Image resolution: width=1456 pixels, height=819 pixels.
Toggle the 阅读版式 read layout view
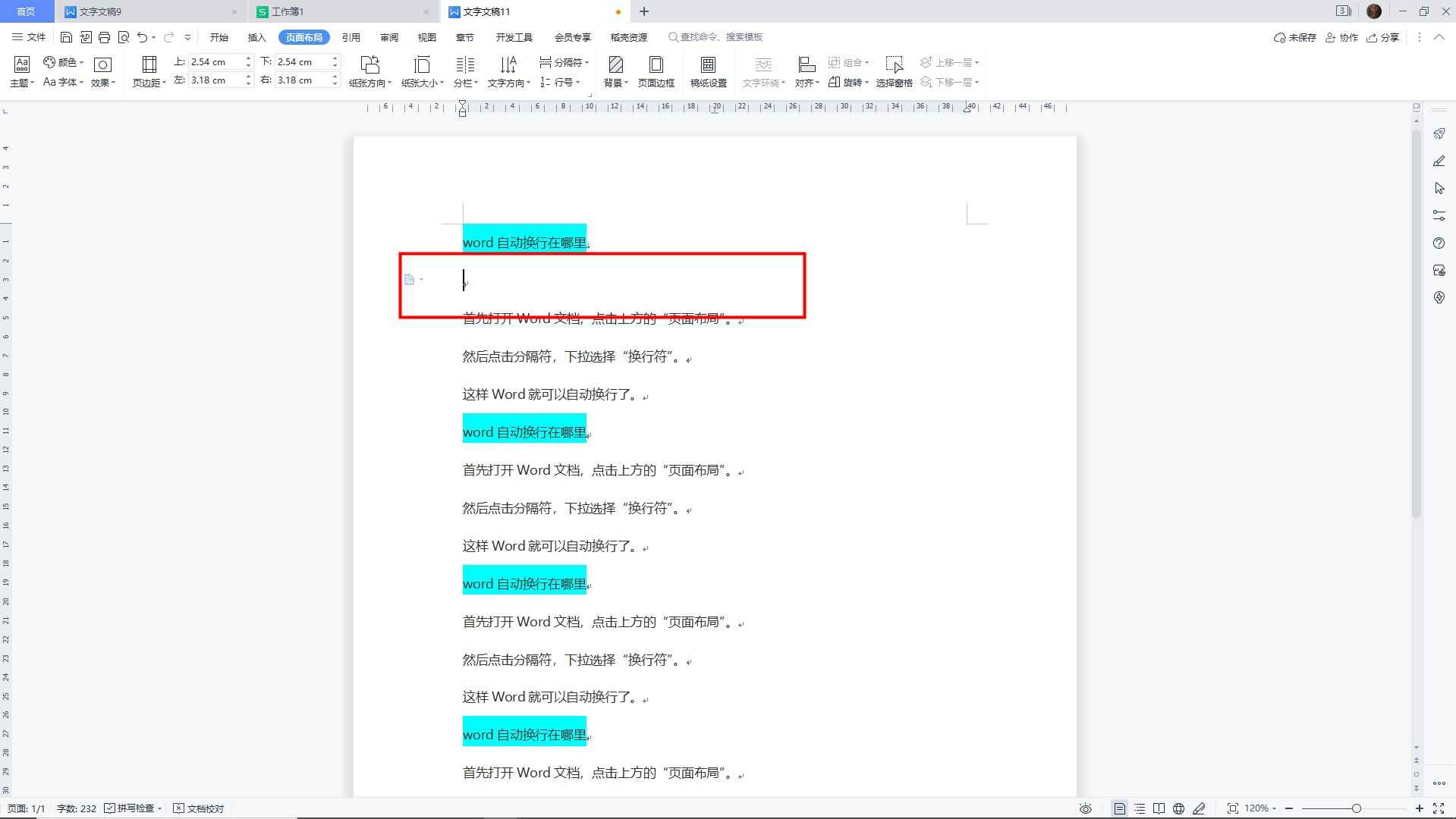coord(1161,808)
